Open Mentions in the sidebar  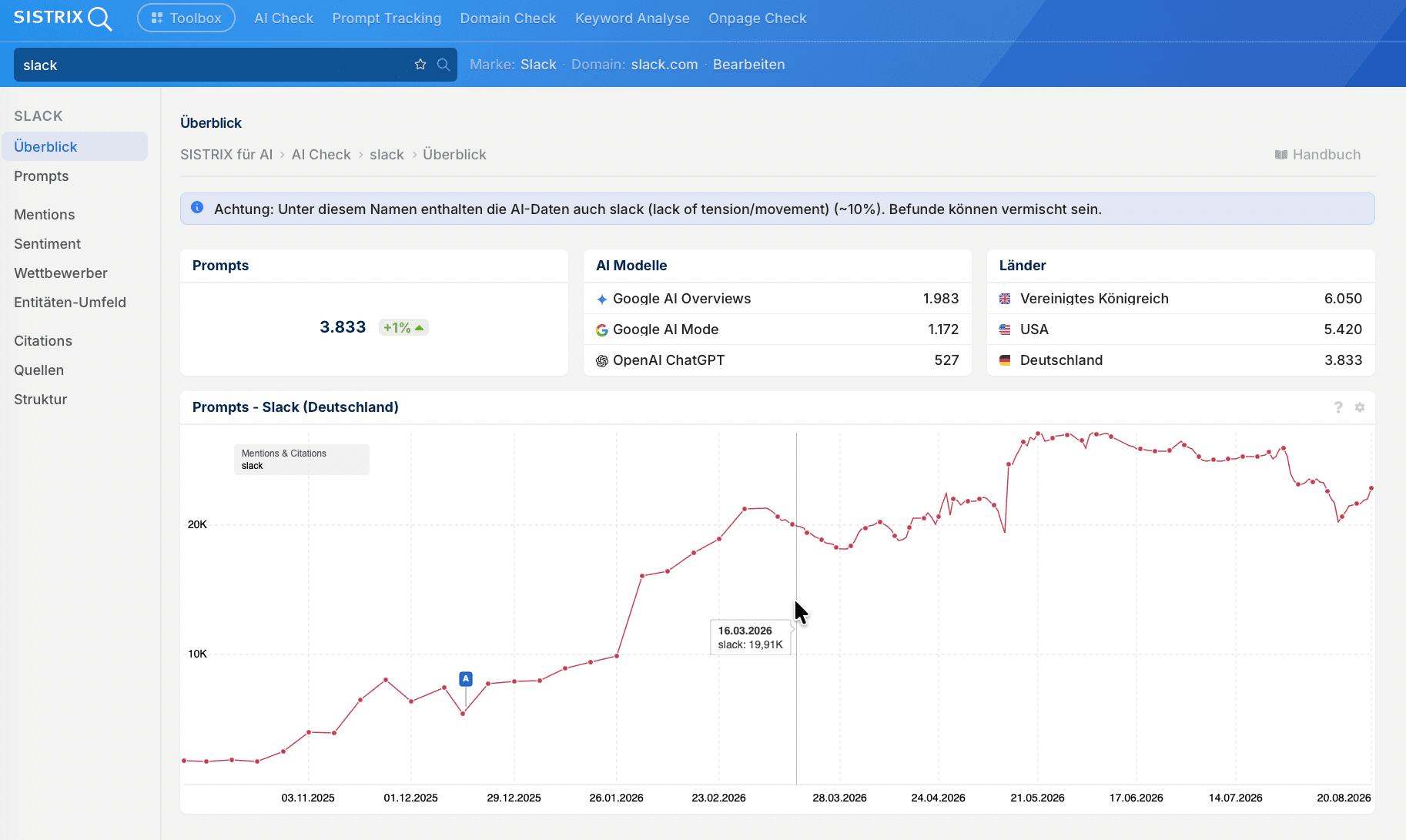point(45,215)
